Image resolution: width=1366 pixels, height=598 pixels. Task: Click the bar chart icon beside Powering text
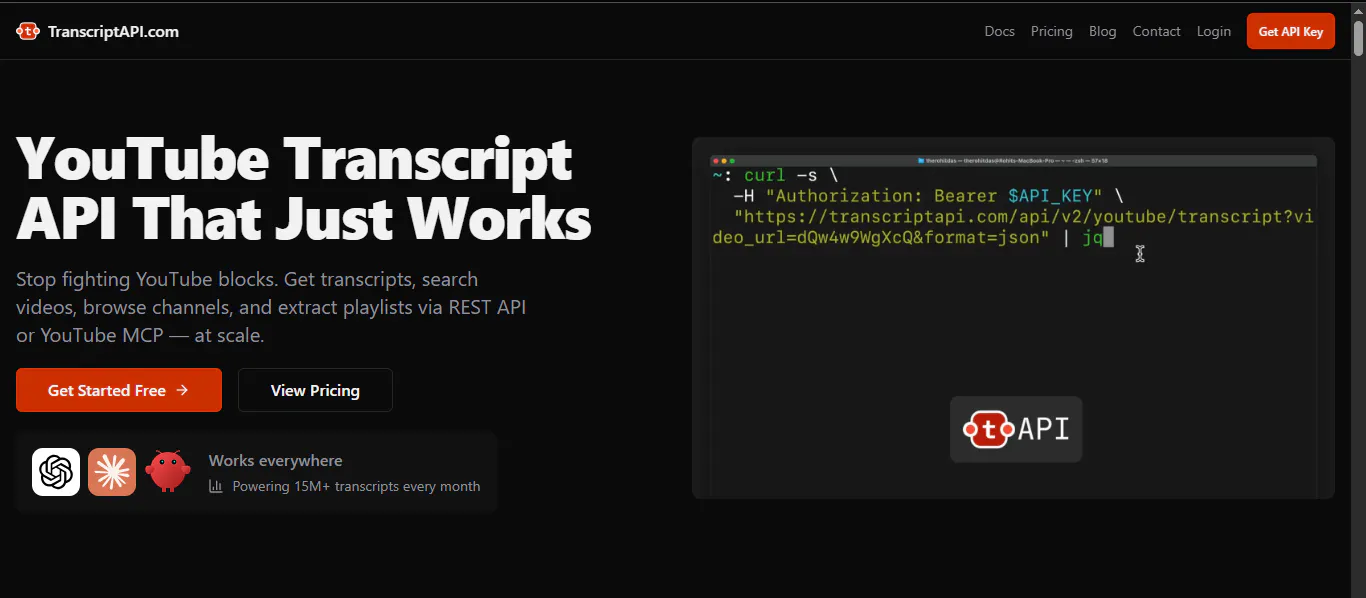pos(215,486)
